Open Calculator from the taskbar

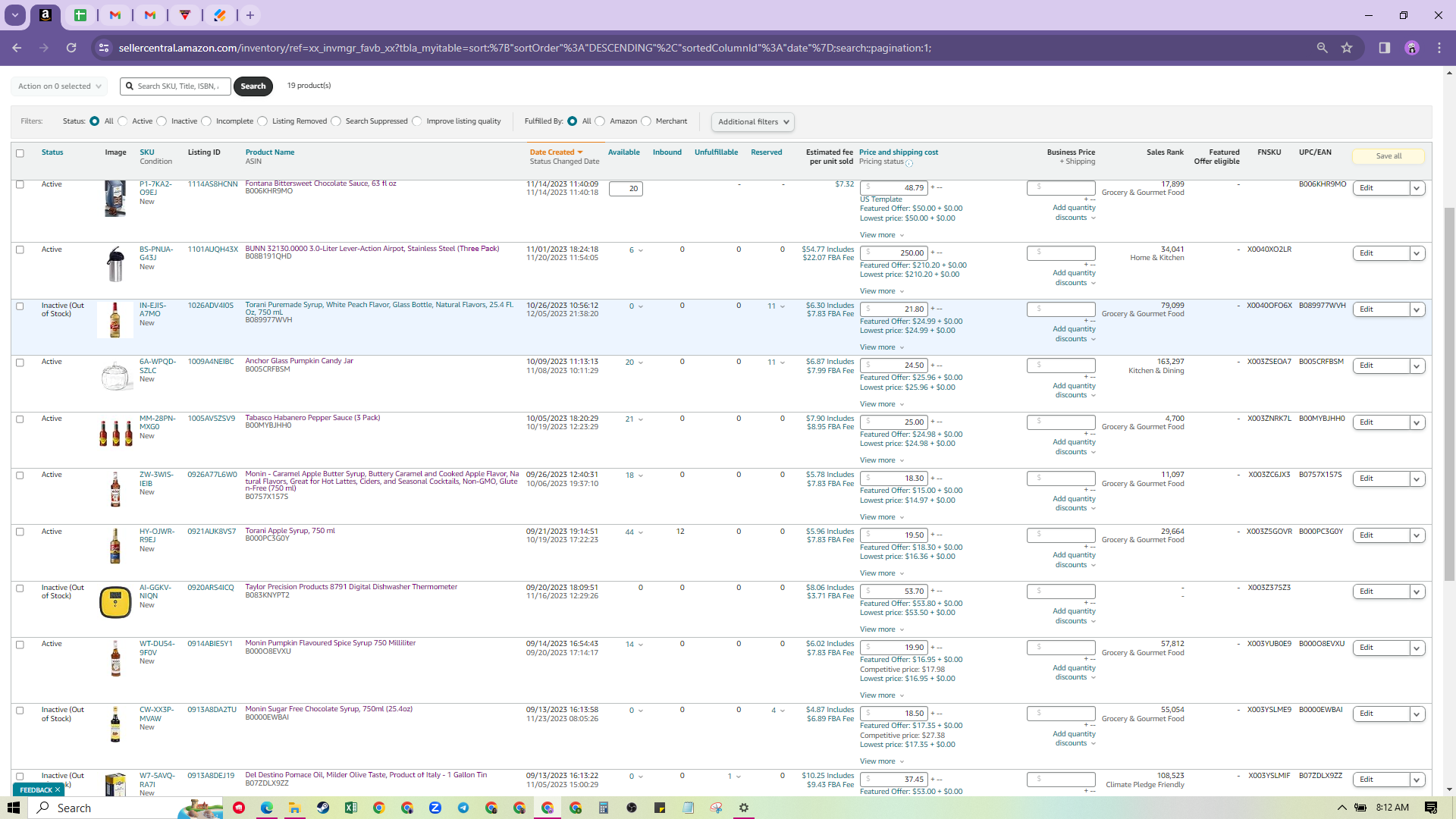tap(604, 808)
